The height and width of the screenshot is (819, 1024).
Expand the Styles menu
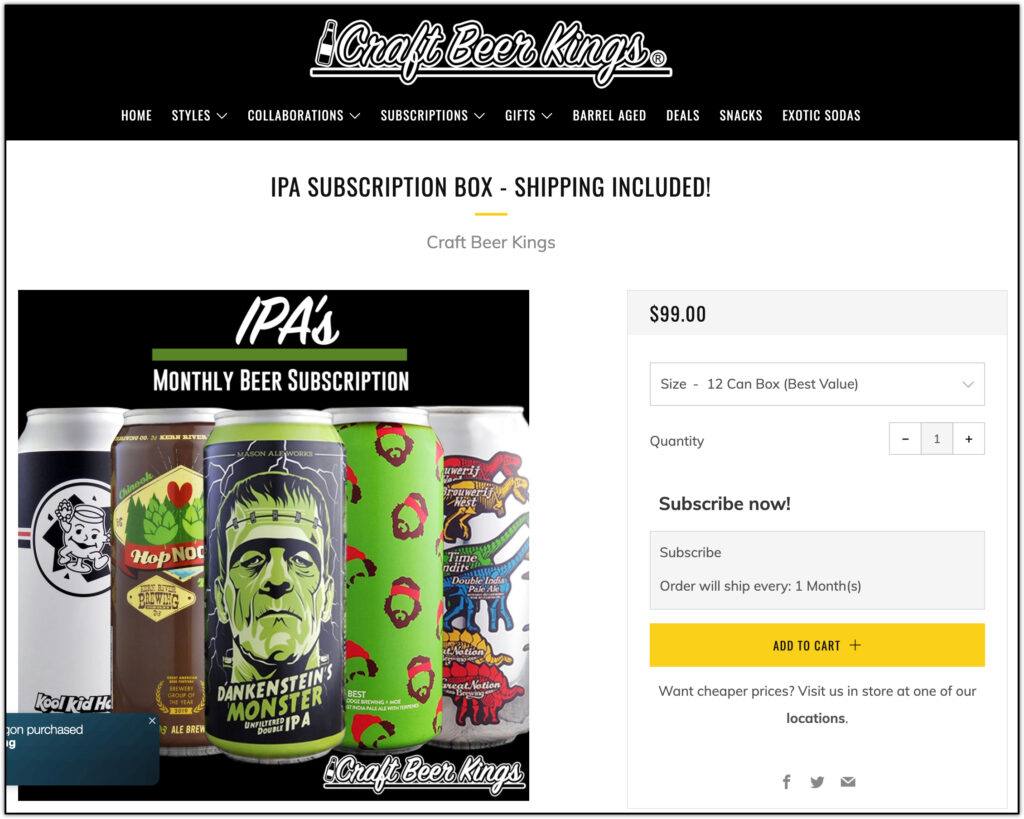199,116
